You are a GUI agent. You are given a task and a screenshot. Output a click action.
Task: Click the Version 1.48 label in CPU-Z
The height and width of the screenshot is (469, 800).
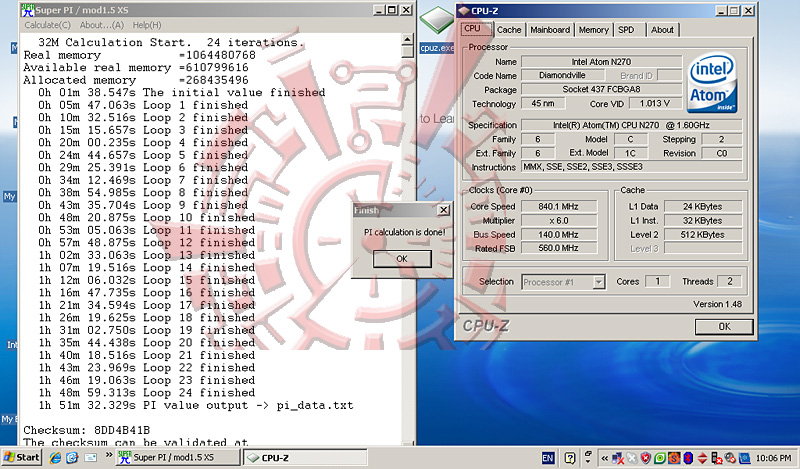click(x=717, y=304)
